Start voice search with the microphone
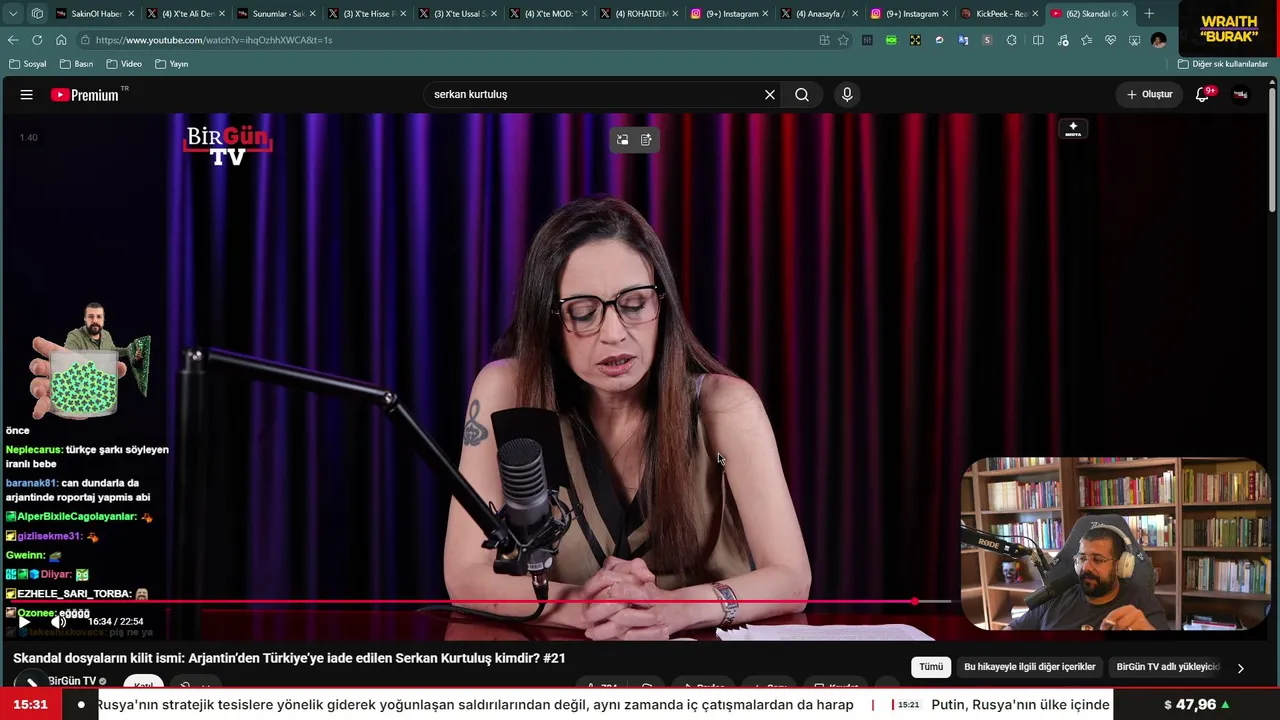Image resolution: width=1280 pixels, height=720 pixels. (x=847, y=95)
